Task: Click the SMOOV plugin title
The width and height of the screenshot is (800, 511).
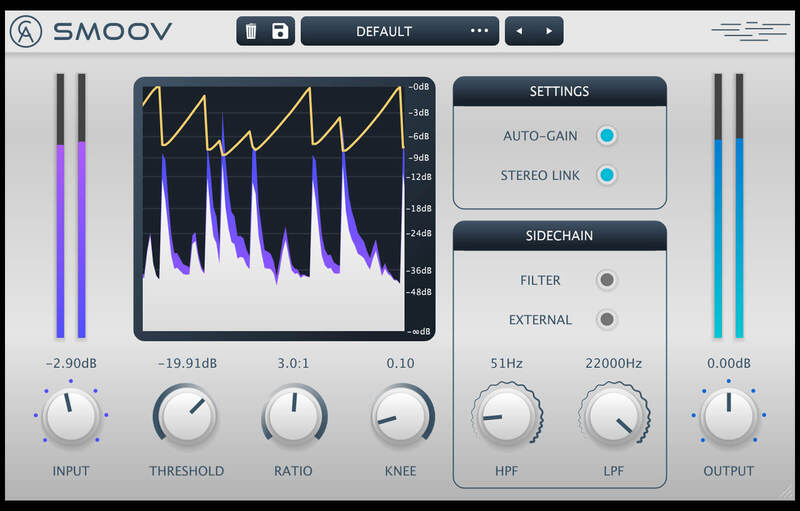Action: [113, 32]
